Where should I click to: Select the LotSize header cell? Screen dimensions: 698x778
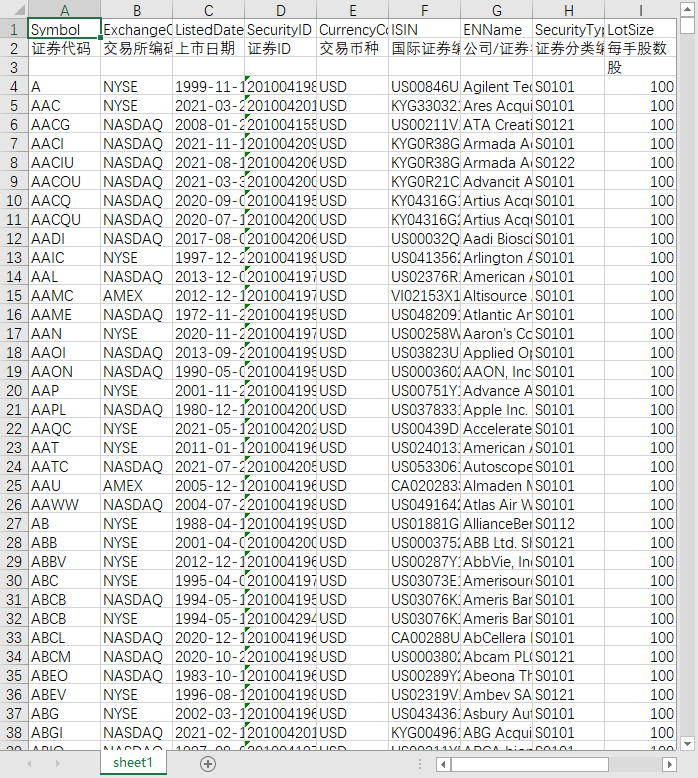point(640,29)
